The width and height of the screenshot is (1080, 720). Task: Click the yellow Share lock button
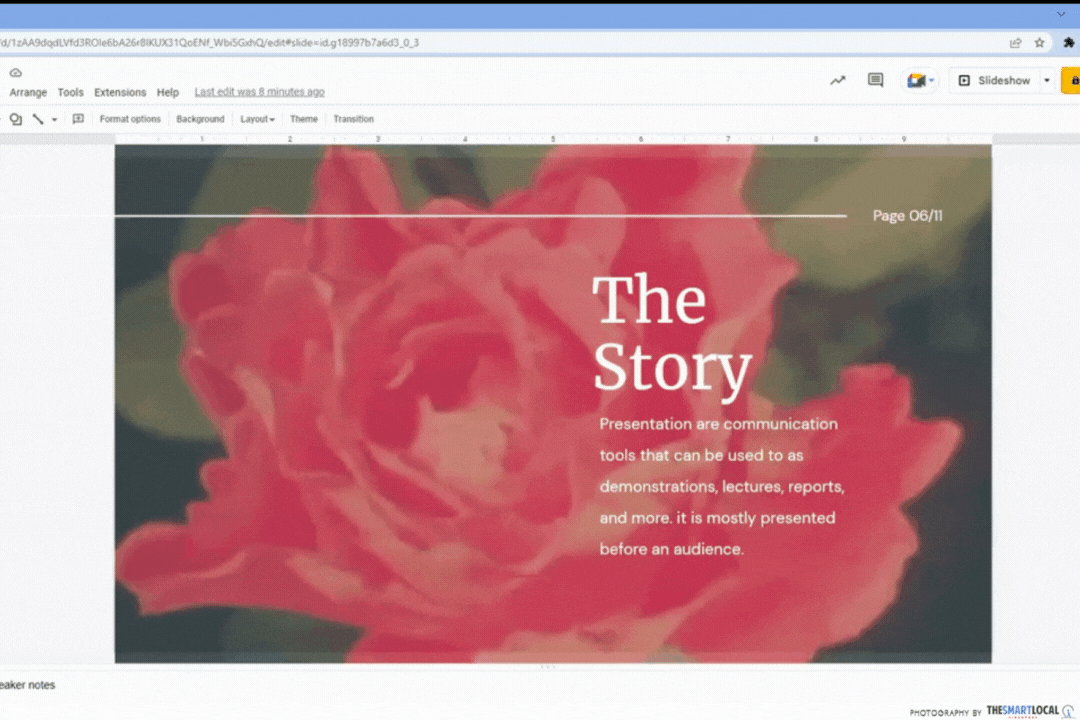pyautogui.click(x=1072, y=80)
